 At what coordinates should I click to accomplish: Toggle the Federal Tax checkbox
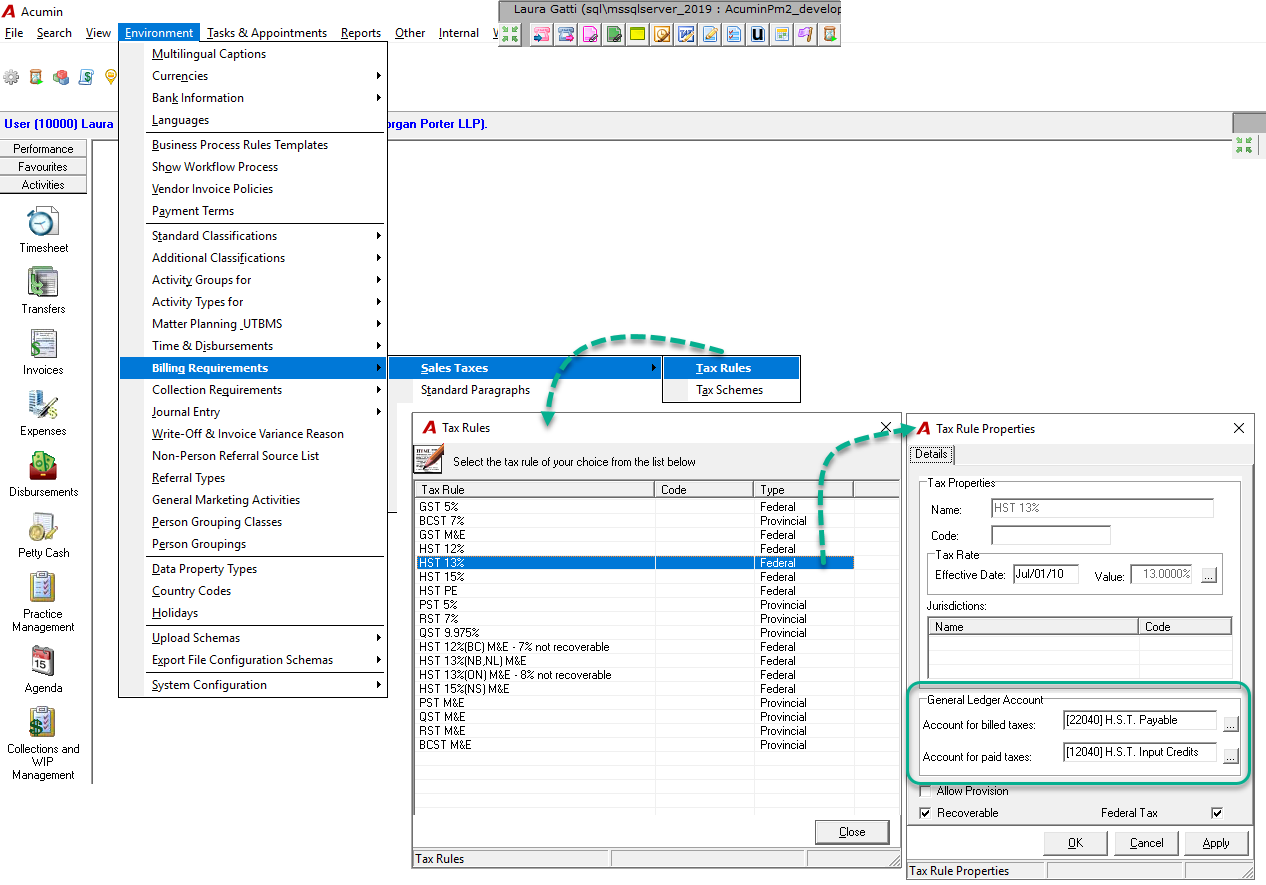[x=1217, y=813]
